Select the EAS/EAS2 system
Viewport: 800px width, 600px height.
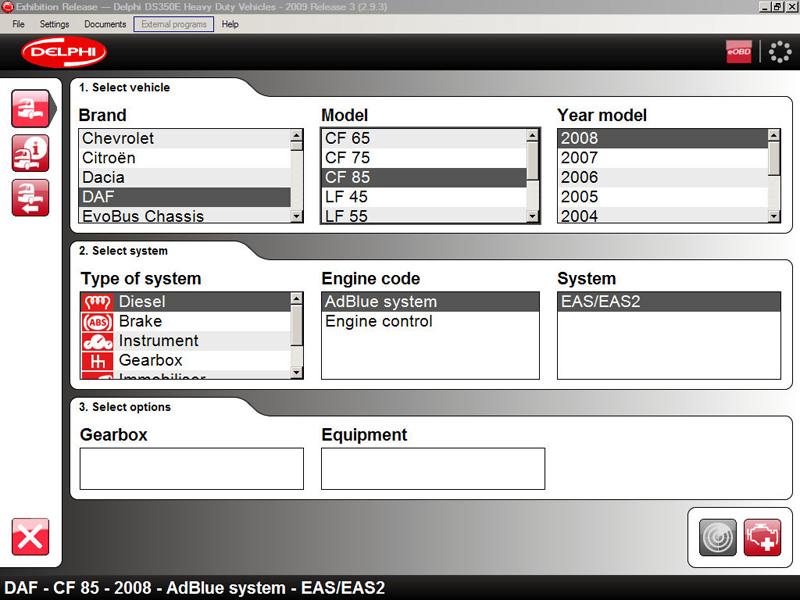[x=669, y=302]
